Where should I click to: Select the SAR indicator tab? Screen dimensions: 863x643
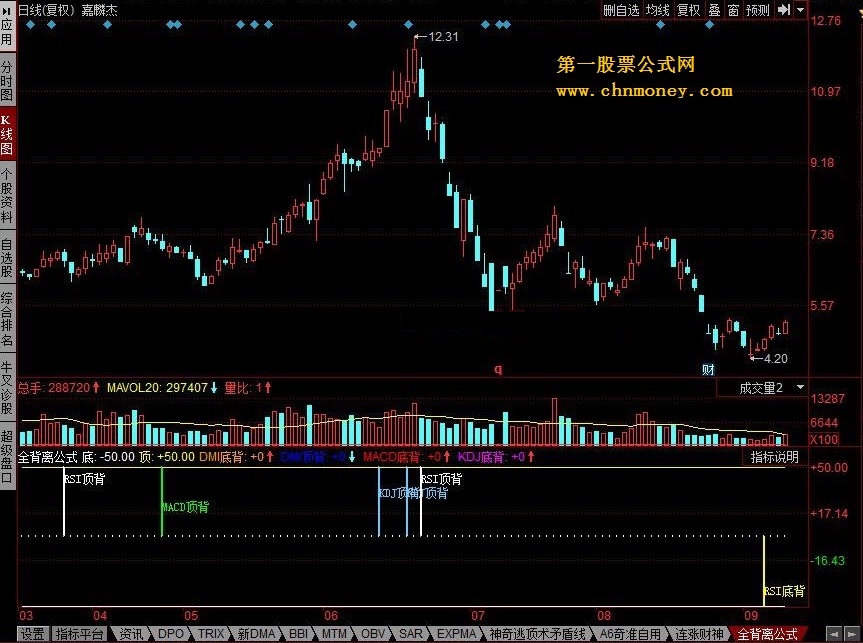point(411,634)
